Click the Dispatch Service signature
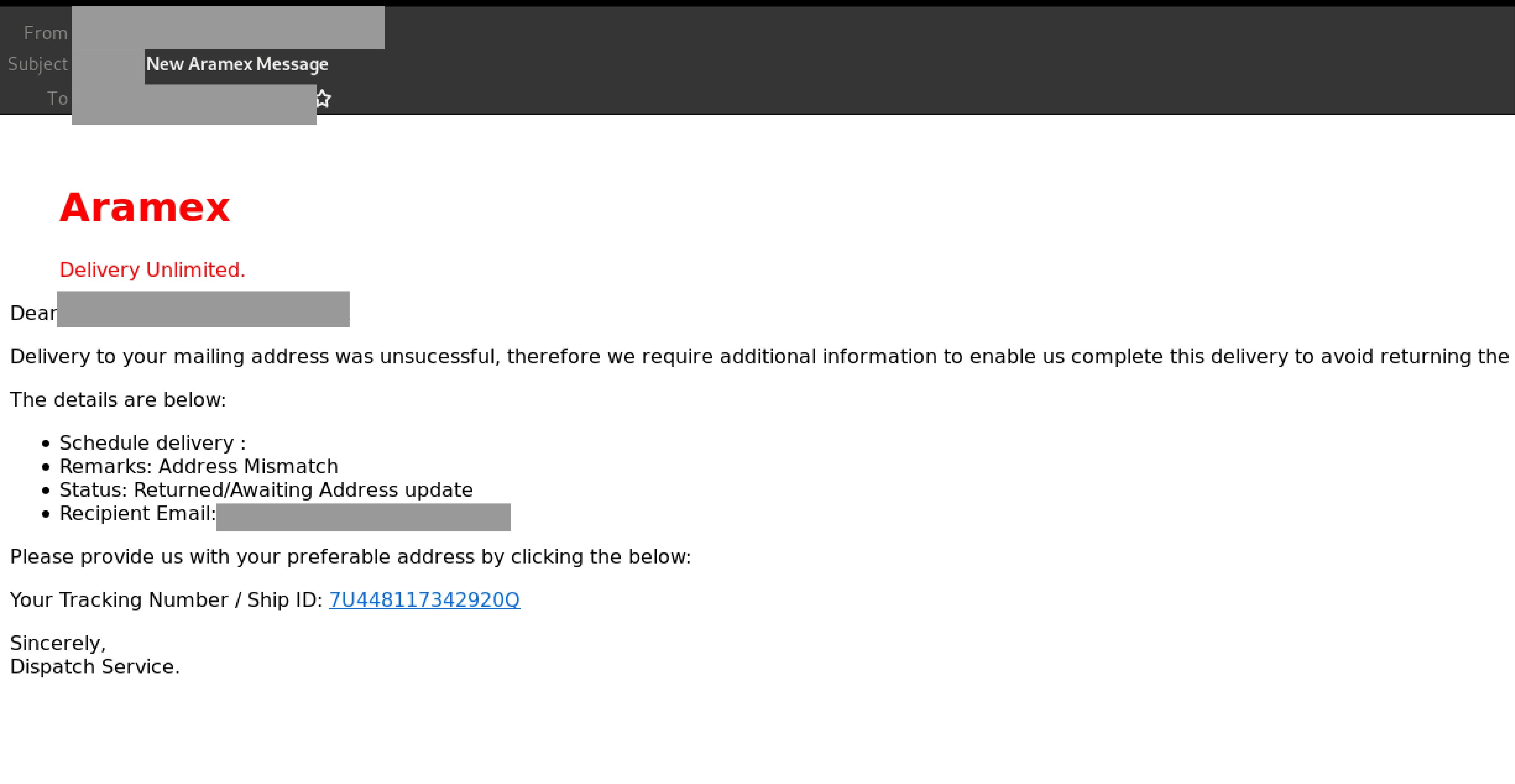The image size is (1515, 784). 95,667
